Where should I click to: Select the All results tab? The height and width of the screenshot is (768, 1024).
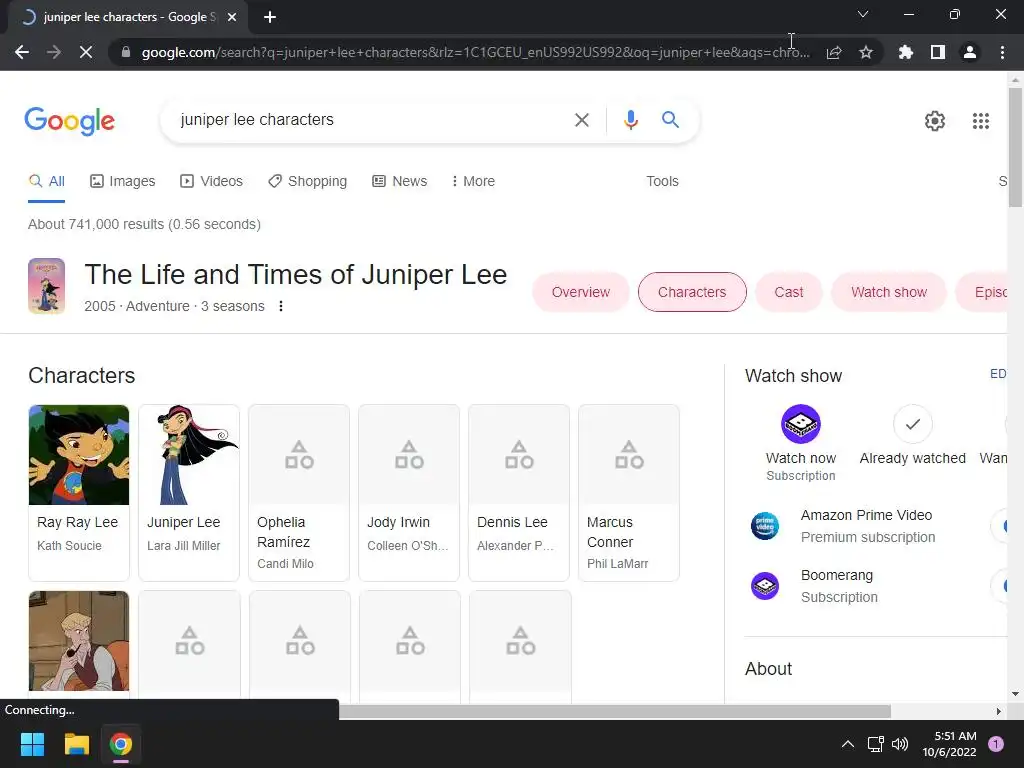46,182
